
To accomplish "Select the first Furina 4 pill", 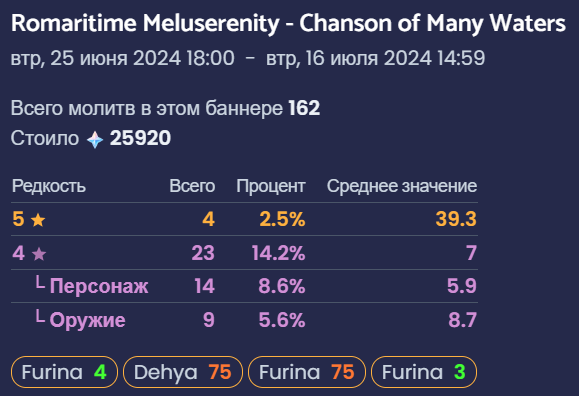I will [x=64, y=372].
